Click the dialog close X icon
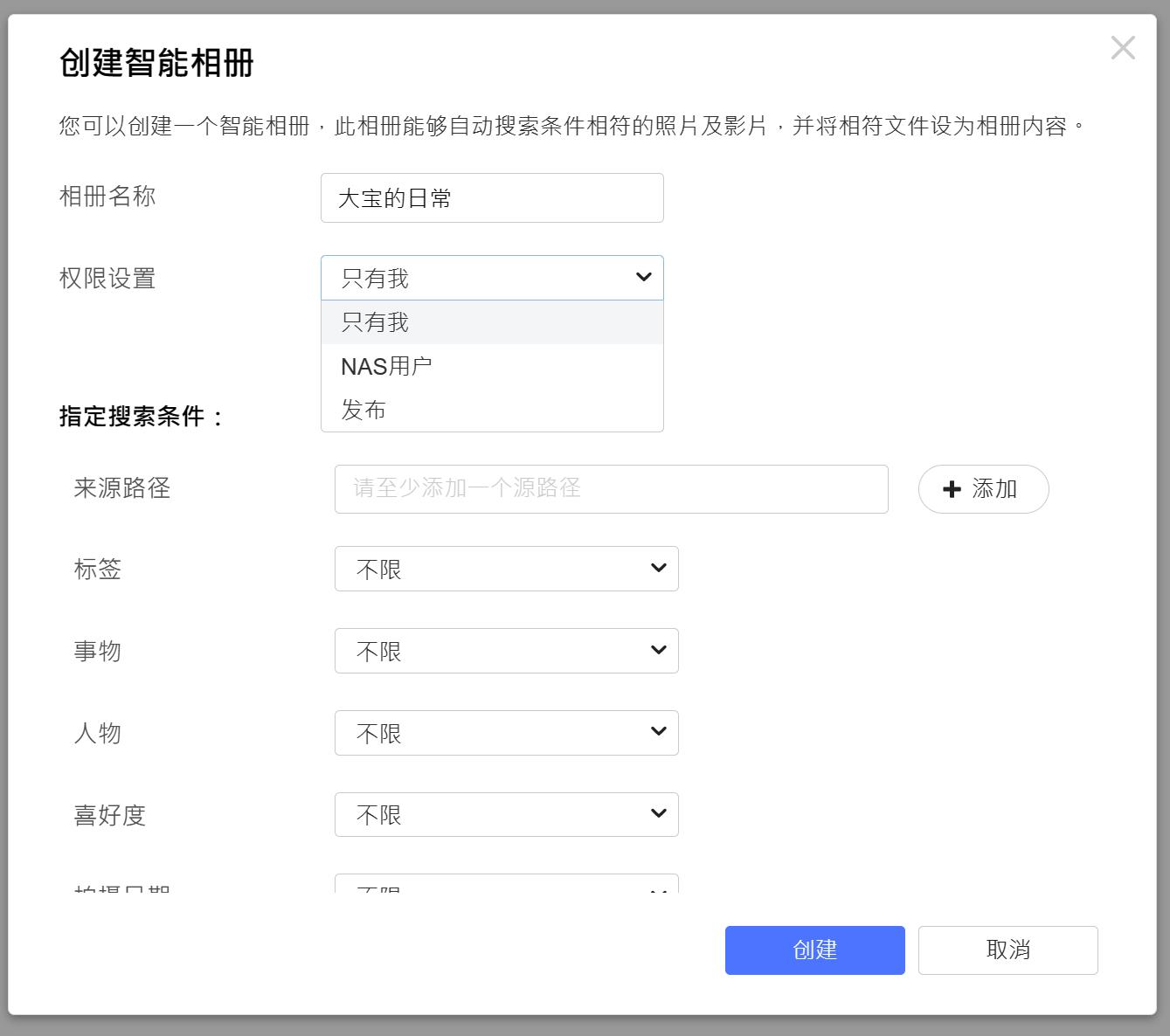Viewport: 1170px width, 1036px height. (x=1123, y=48)
